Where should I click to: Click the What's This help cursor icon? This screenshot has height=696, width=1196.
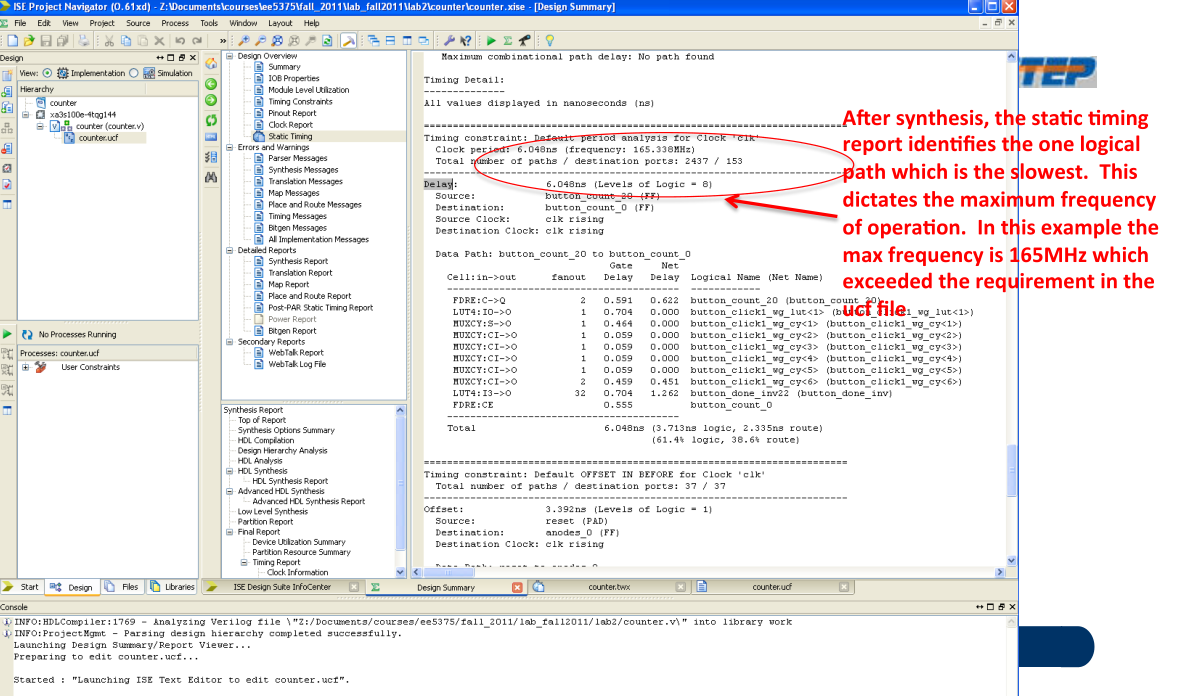[465, 40]
